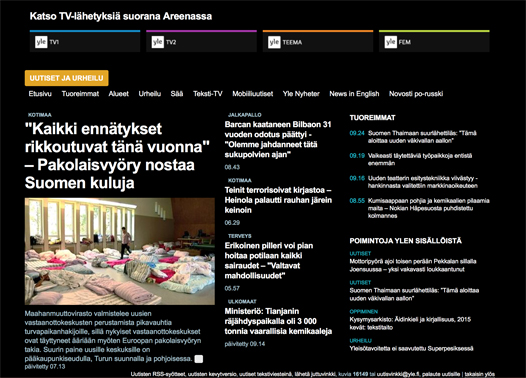Open the Uutisten RSS-syötteet footer link

158,374
